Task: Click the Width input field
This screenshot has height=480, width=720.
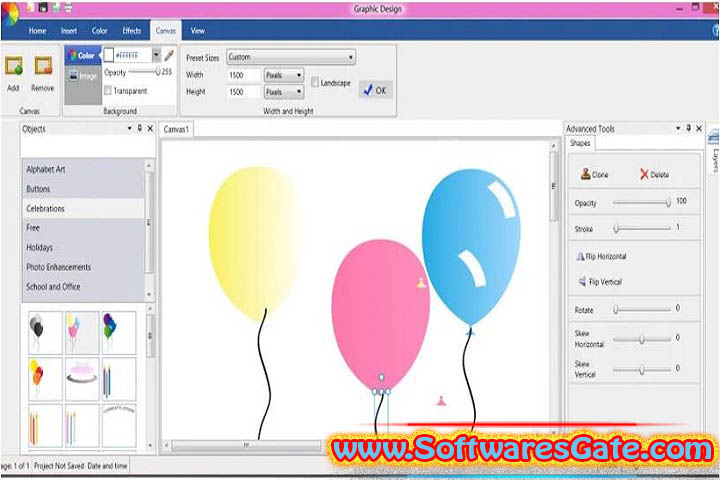Action: (x=244, y=75)
